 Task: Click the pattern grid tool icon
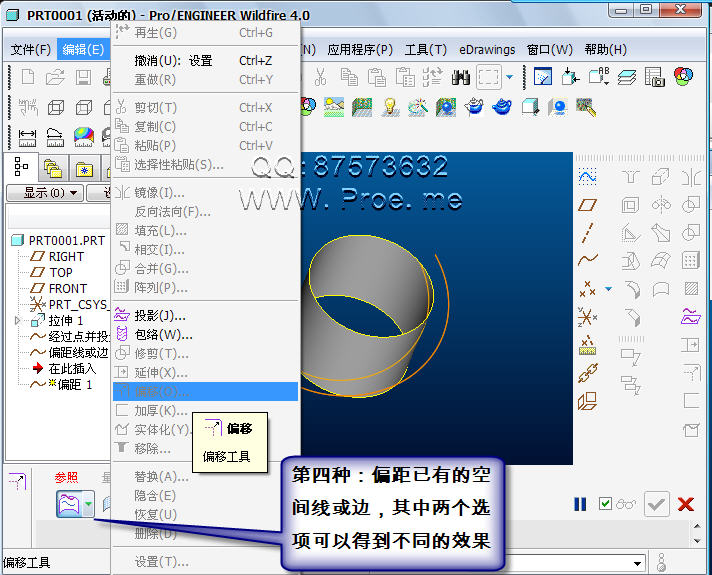pyautogui.click(x=691, y=260)
